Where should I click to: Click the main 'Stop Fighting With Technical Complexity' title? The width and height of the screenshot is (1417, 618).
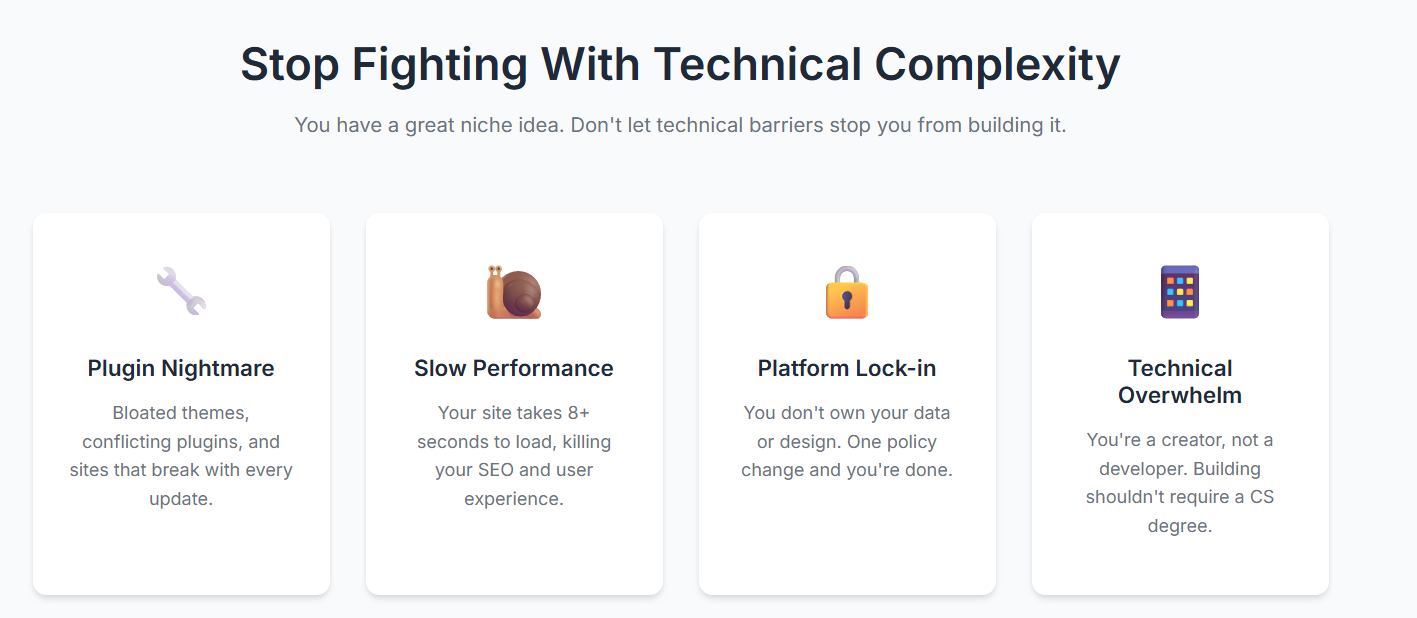680,64
